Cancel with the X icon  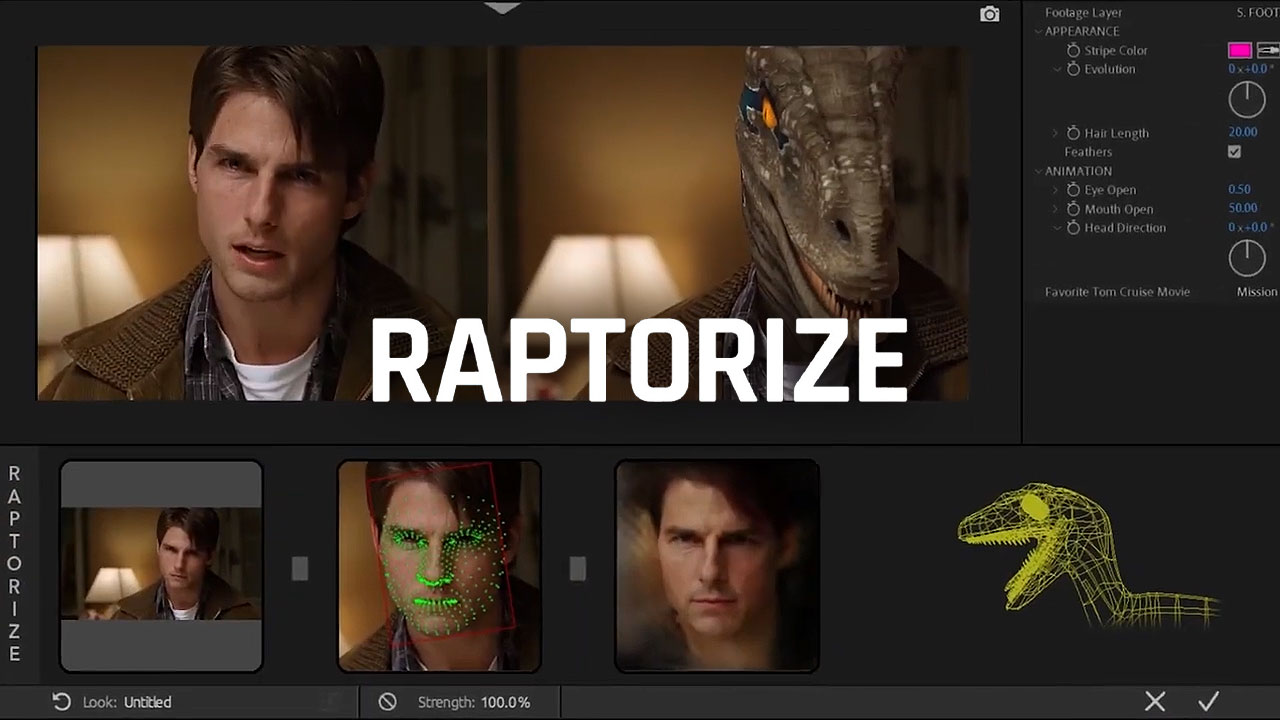coord(1155,701)
